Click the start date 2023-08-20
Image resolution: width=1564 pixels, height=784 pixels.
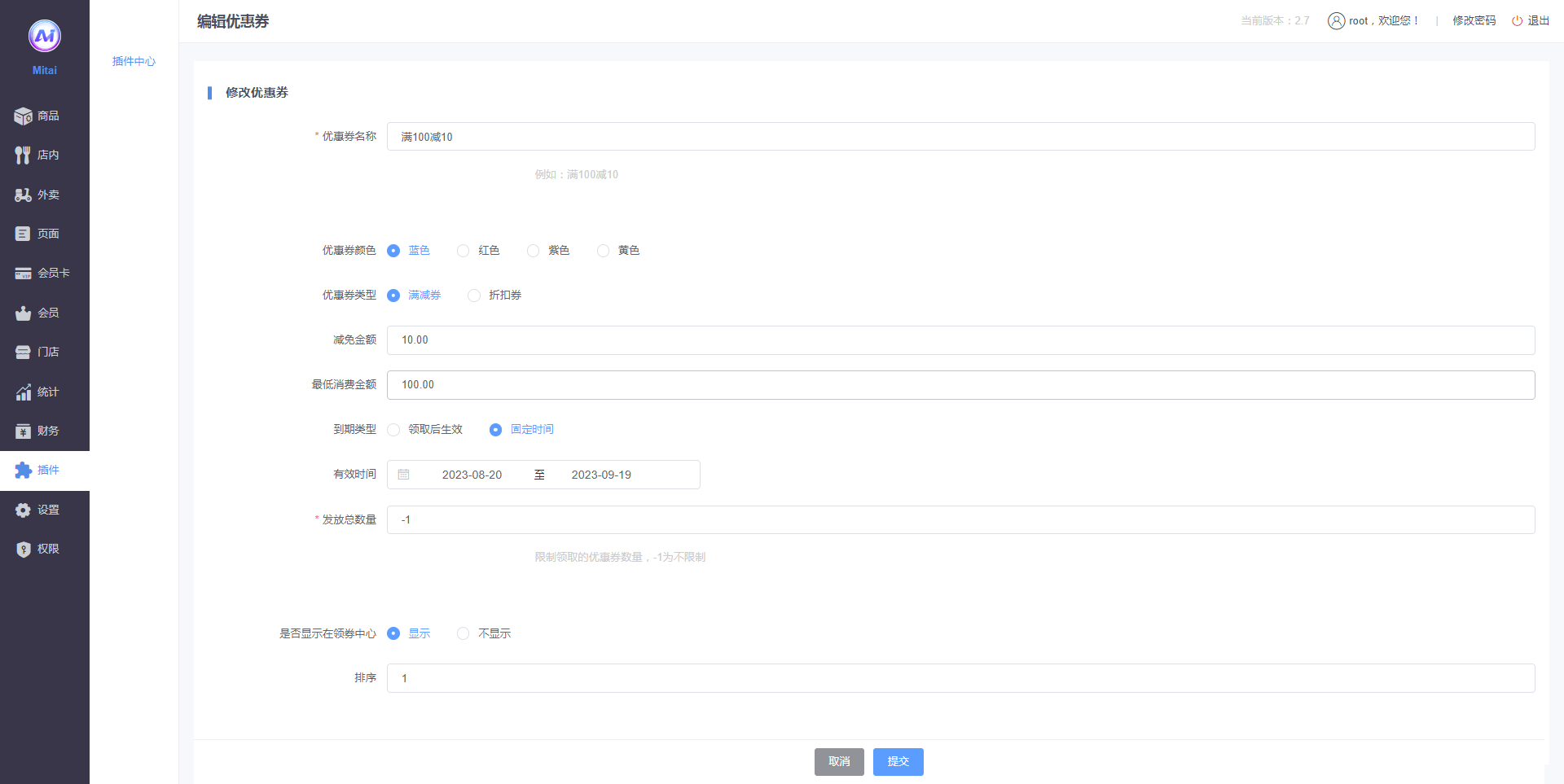click(x=472, y=475)
